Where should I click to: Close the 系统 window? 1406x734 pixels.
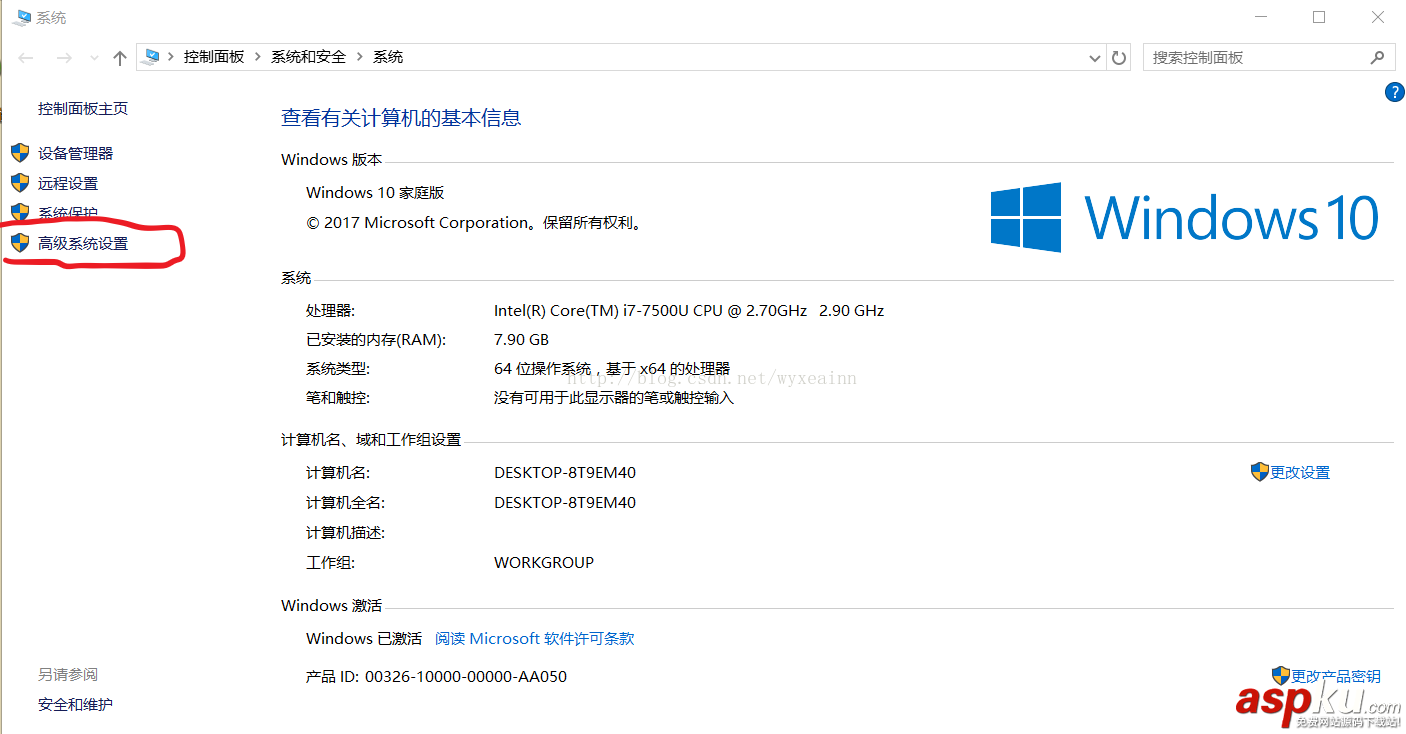(1377, 17)
